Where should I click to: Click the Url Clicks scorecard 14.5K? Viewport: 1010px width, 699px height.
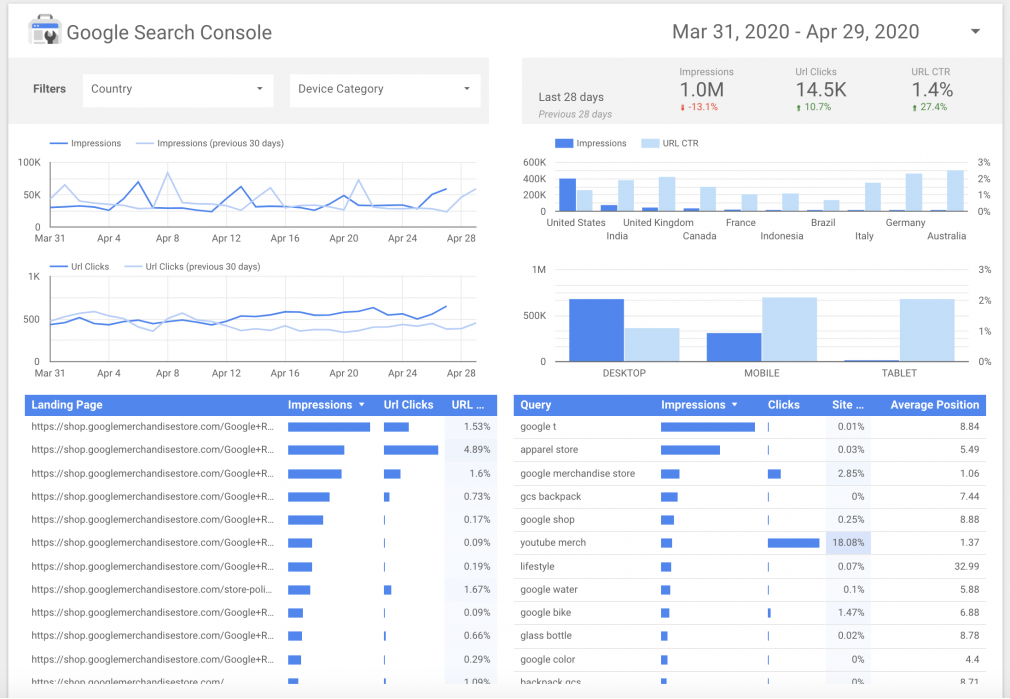tap(820, 90)
